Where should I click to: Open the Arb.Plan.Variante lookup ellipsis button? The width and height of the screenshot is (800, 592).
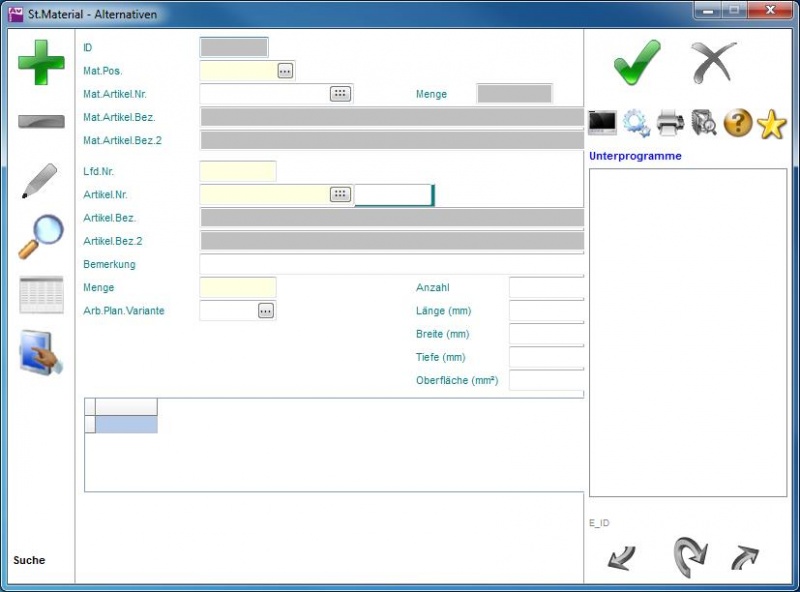pyautogui.click(x=265, y=311)
